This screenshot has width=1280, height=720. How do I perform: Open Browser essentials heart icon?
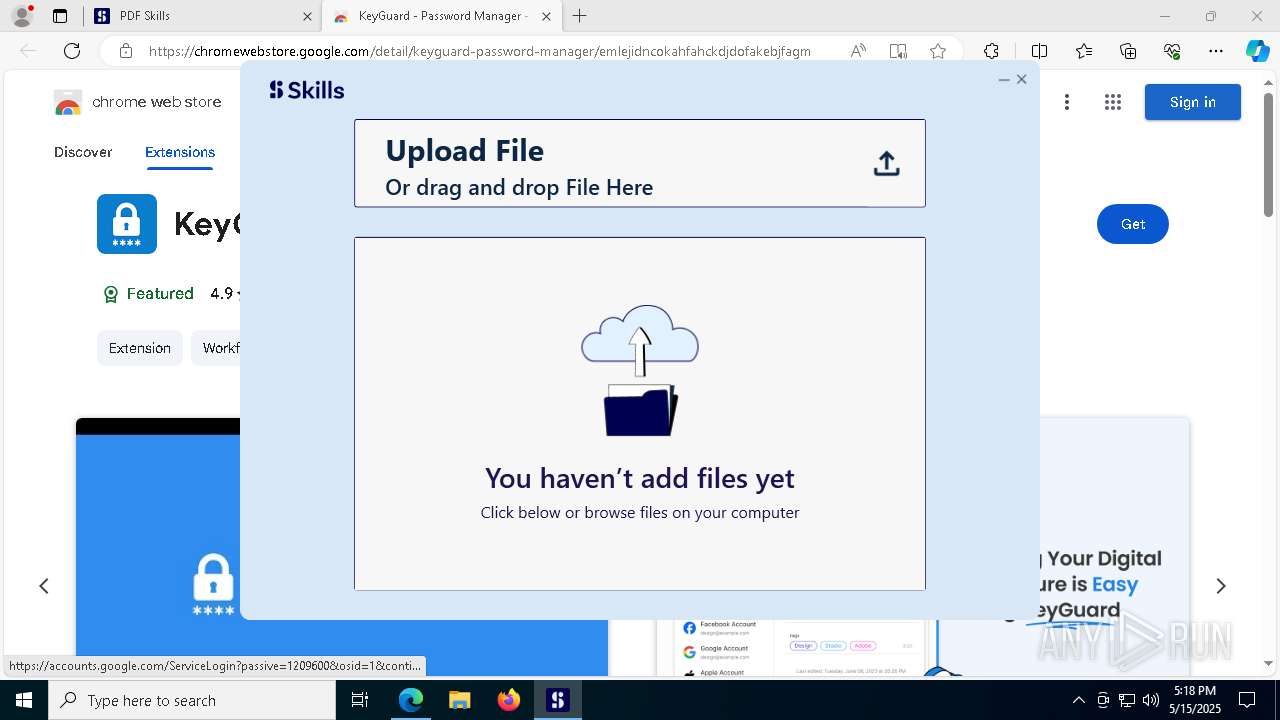click(x=1172, y=51)
